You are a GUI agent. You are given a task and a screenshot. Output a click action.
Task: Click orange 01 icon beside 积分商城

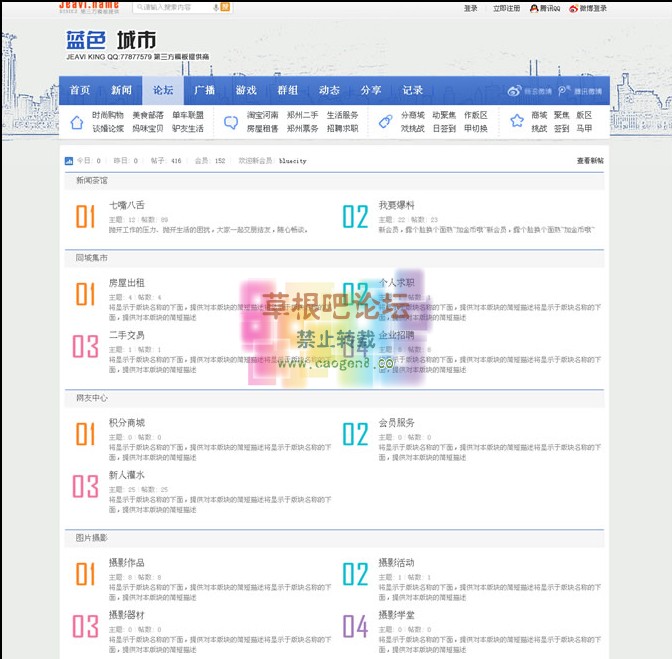[x=85, y=434]
